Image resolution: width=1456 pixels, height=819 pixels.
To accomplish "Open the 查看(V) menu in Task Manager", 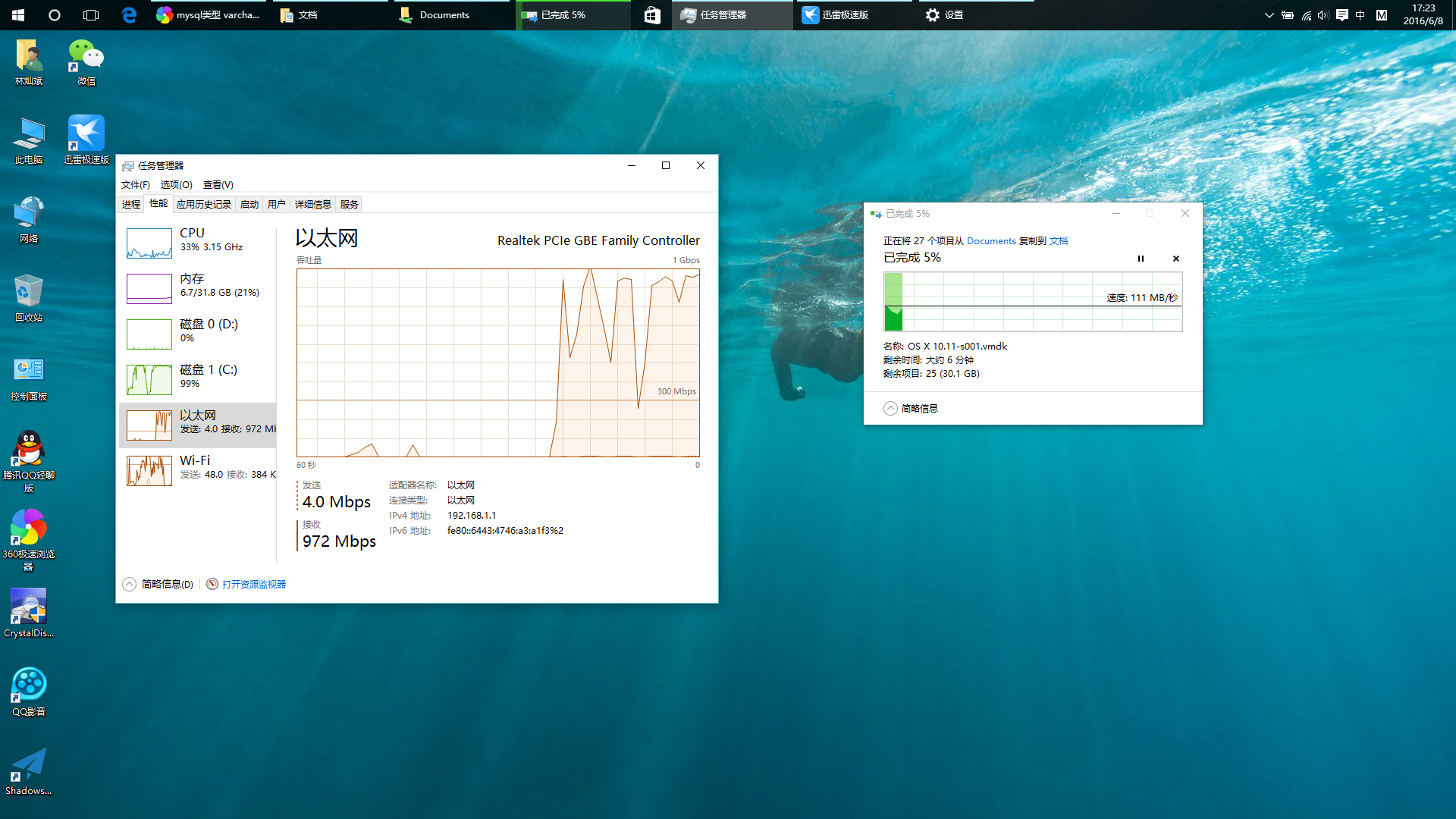I will tap(218, 184).
